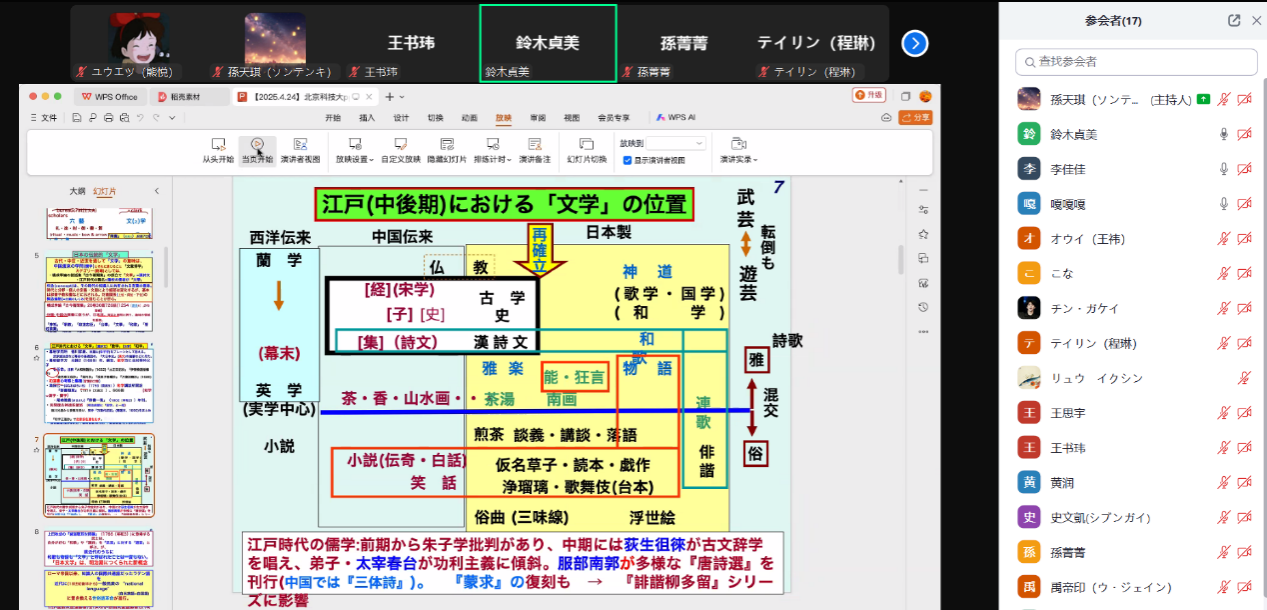Open speaker notes (演讲备注)
1267x610 pixels.
point(535,151)
